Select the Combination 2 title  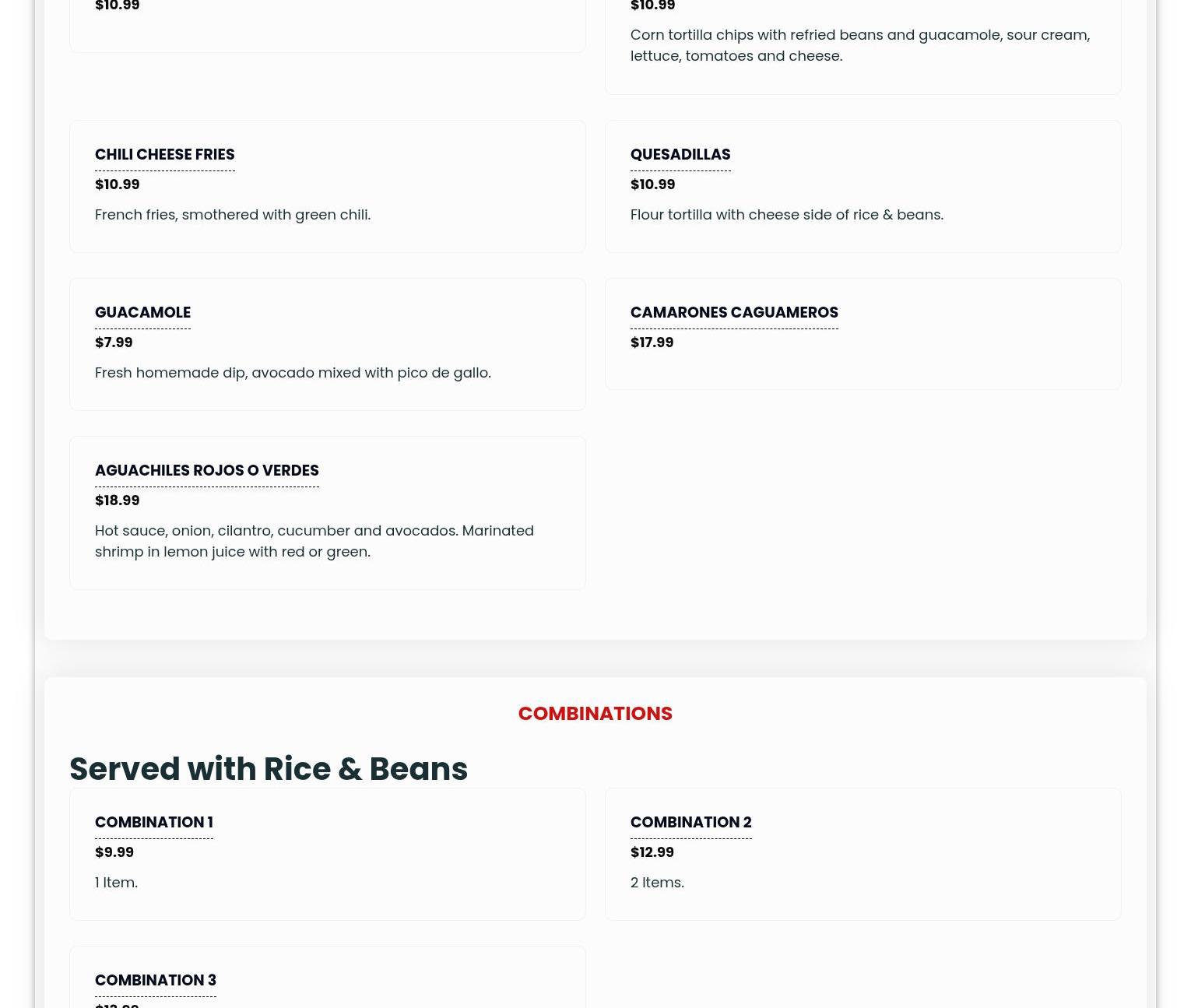[x=690, y=823]
